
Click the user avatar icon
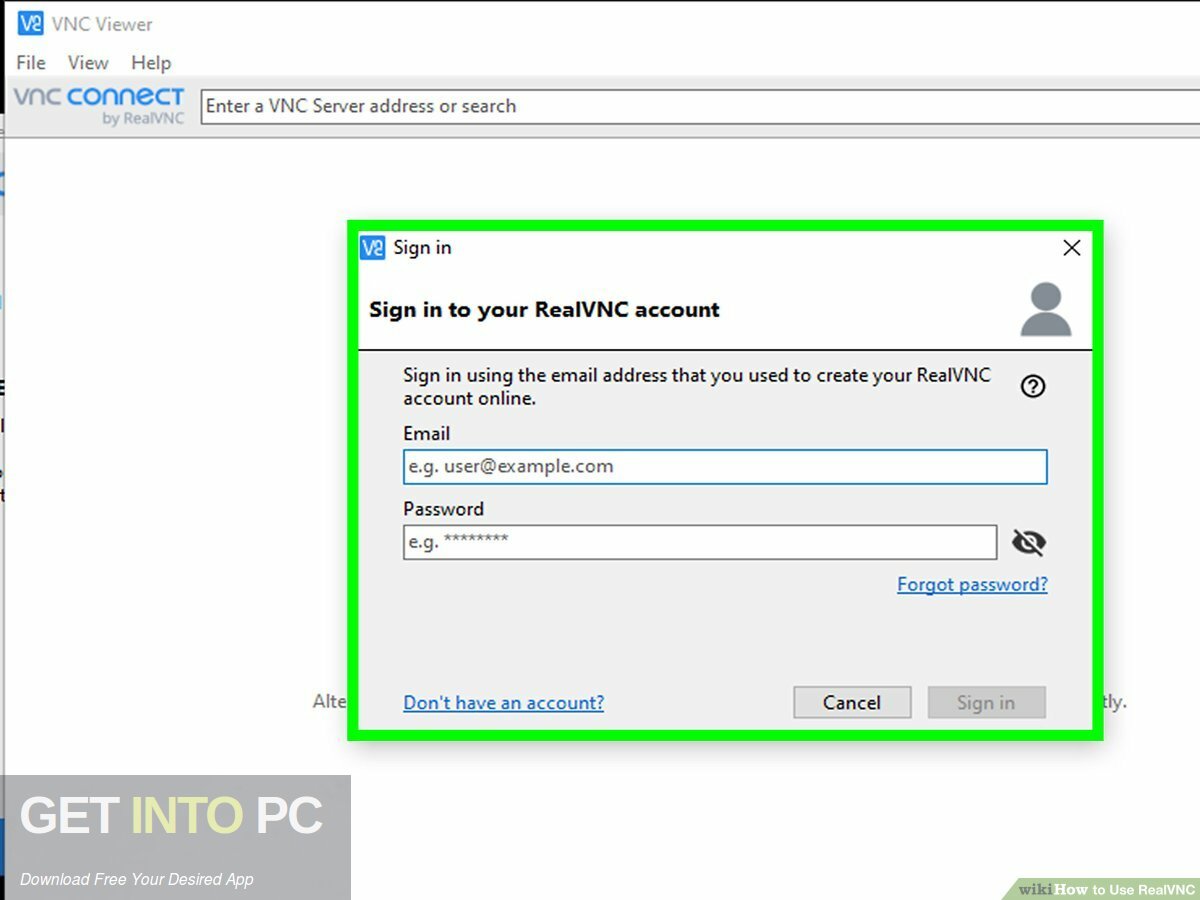1046,309
